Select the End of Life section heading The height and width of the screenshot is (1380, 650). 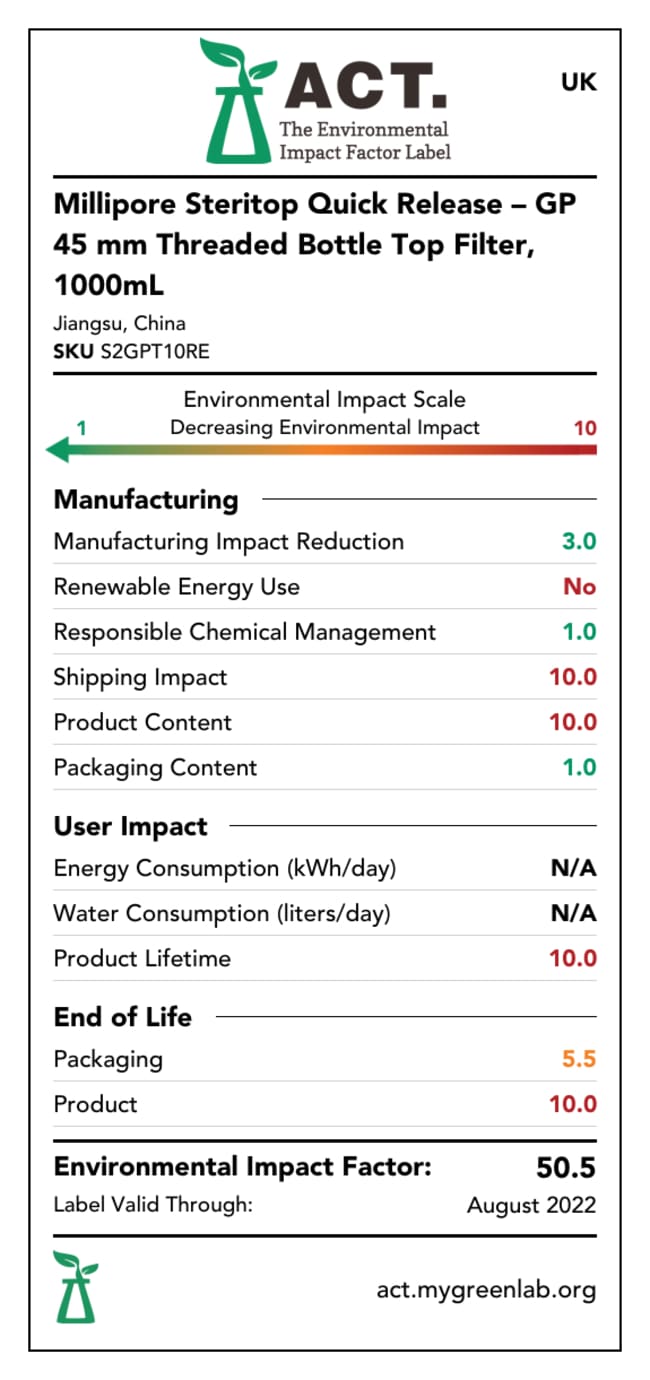(123, 1017)
